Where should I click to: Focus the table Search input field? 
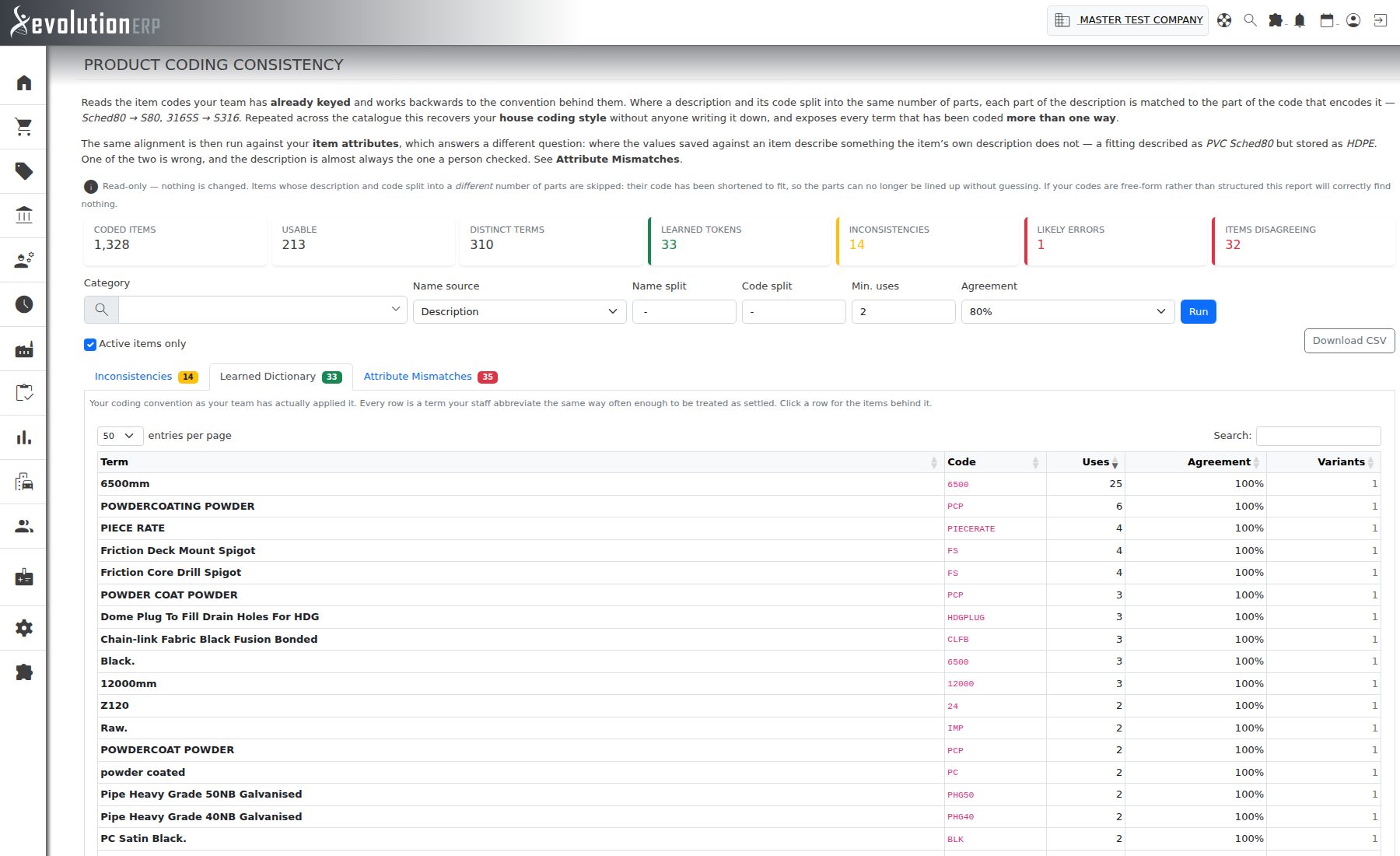[1318, 436]
